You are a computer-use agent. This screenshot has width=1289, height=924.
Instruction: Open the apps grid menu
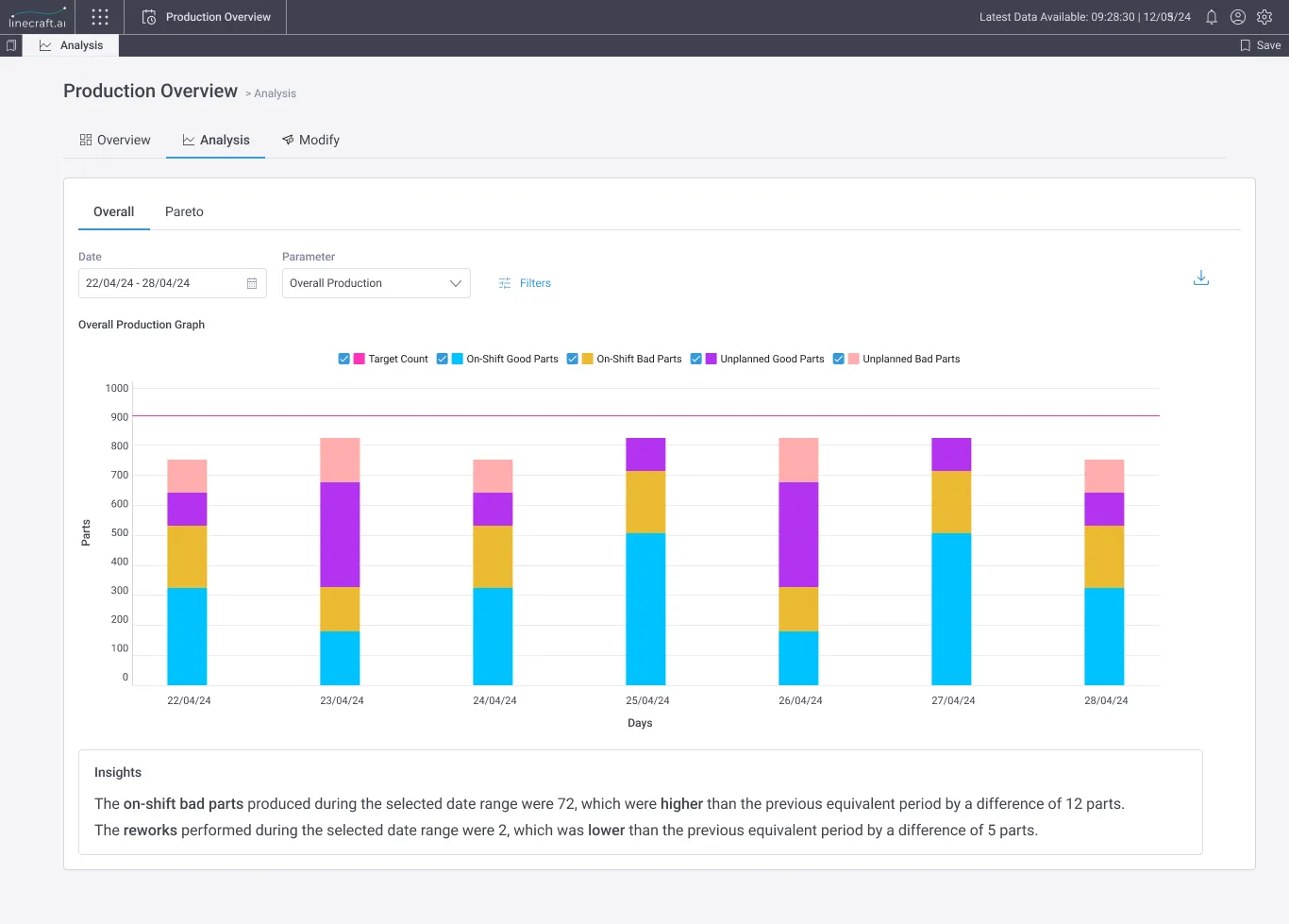pyautogui.click(x=100, y=17)
